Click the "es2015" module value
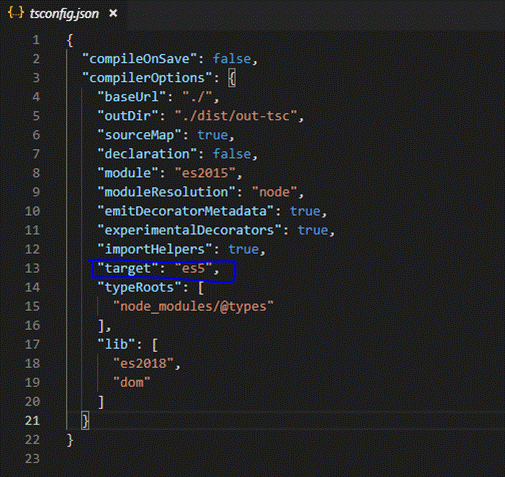The height and width of the screenshot is (477, 505). [x=205, y=173]
